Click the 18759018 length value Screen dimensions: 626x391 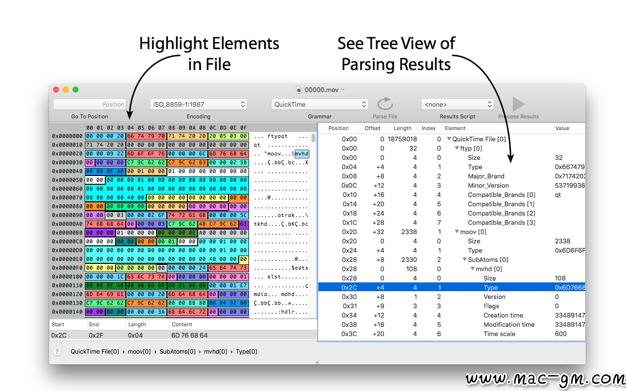(x=402, y=139)
